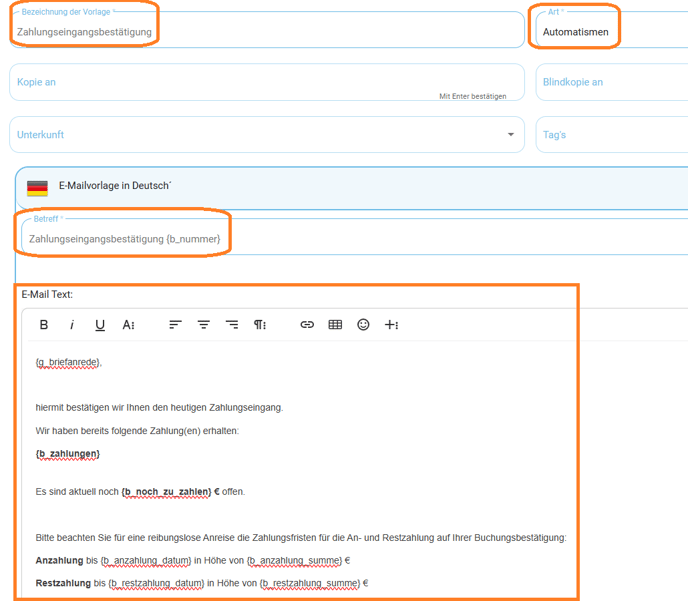Click the {g_briefanrede} placeholder

click(68, 362)
